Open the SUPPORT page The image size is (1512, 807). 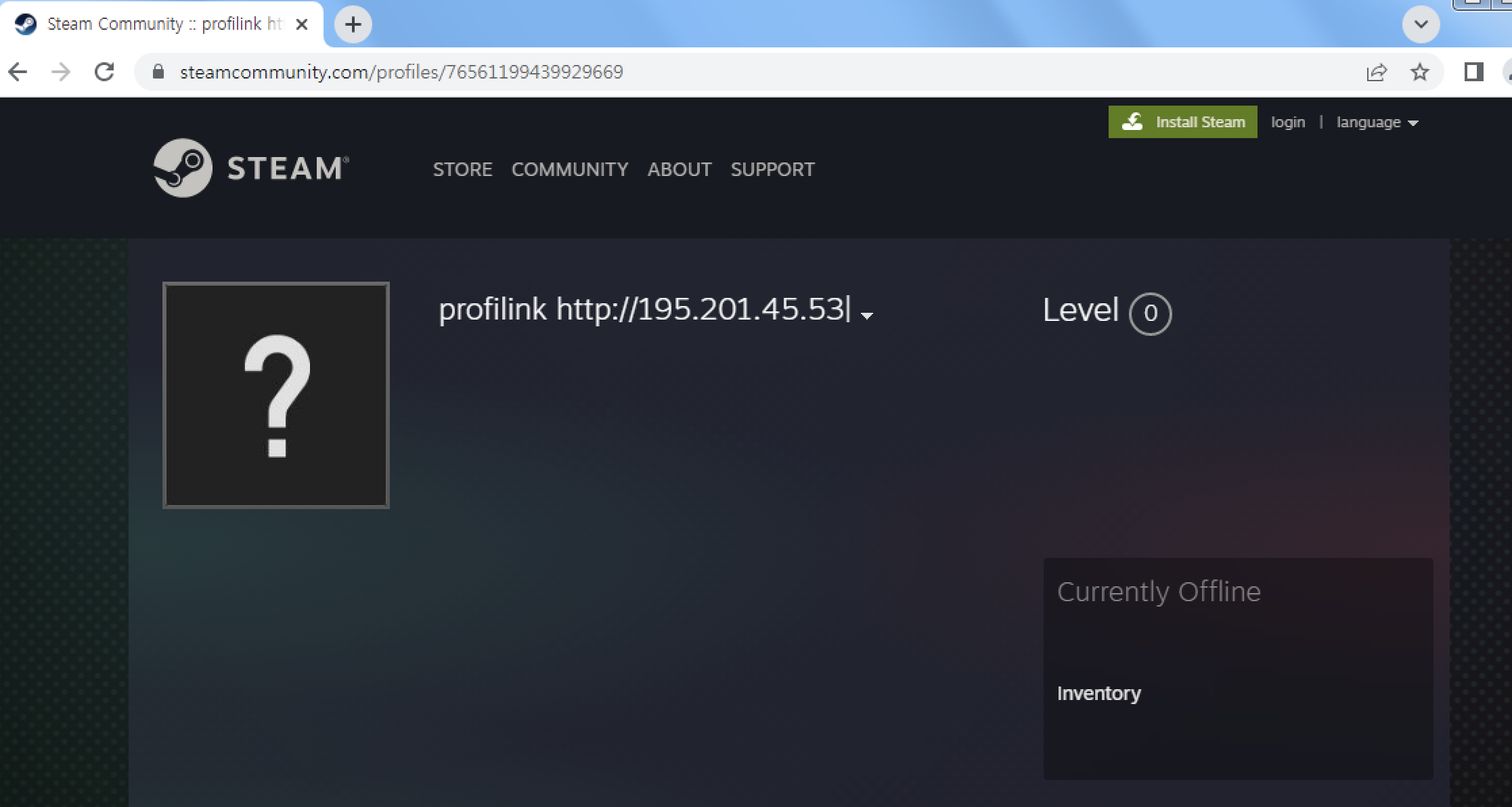click(x=772, y=169)
